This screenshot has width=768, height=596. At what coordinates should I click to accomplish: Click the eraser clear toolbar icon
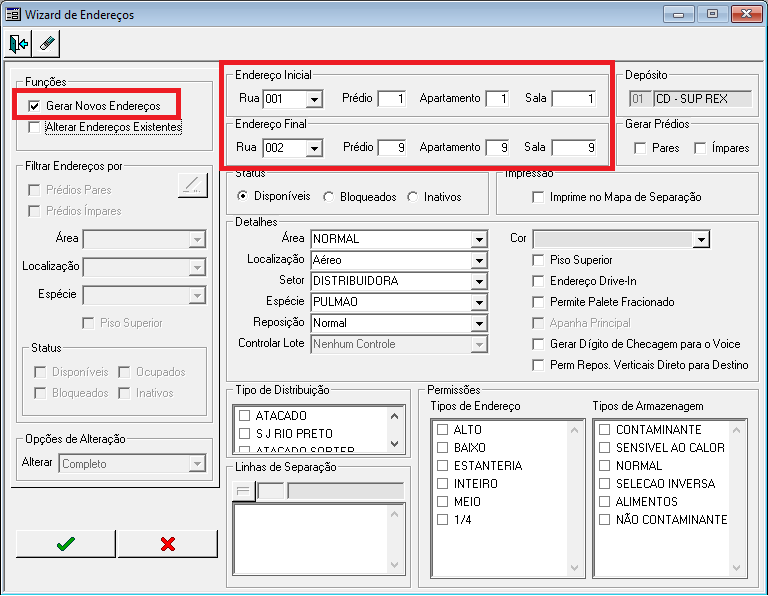[x=46, y=44]
